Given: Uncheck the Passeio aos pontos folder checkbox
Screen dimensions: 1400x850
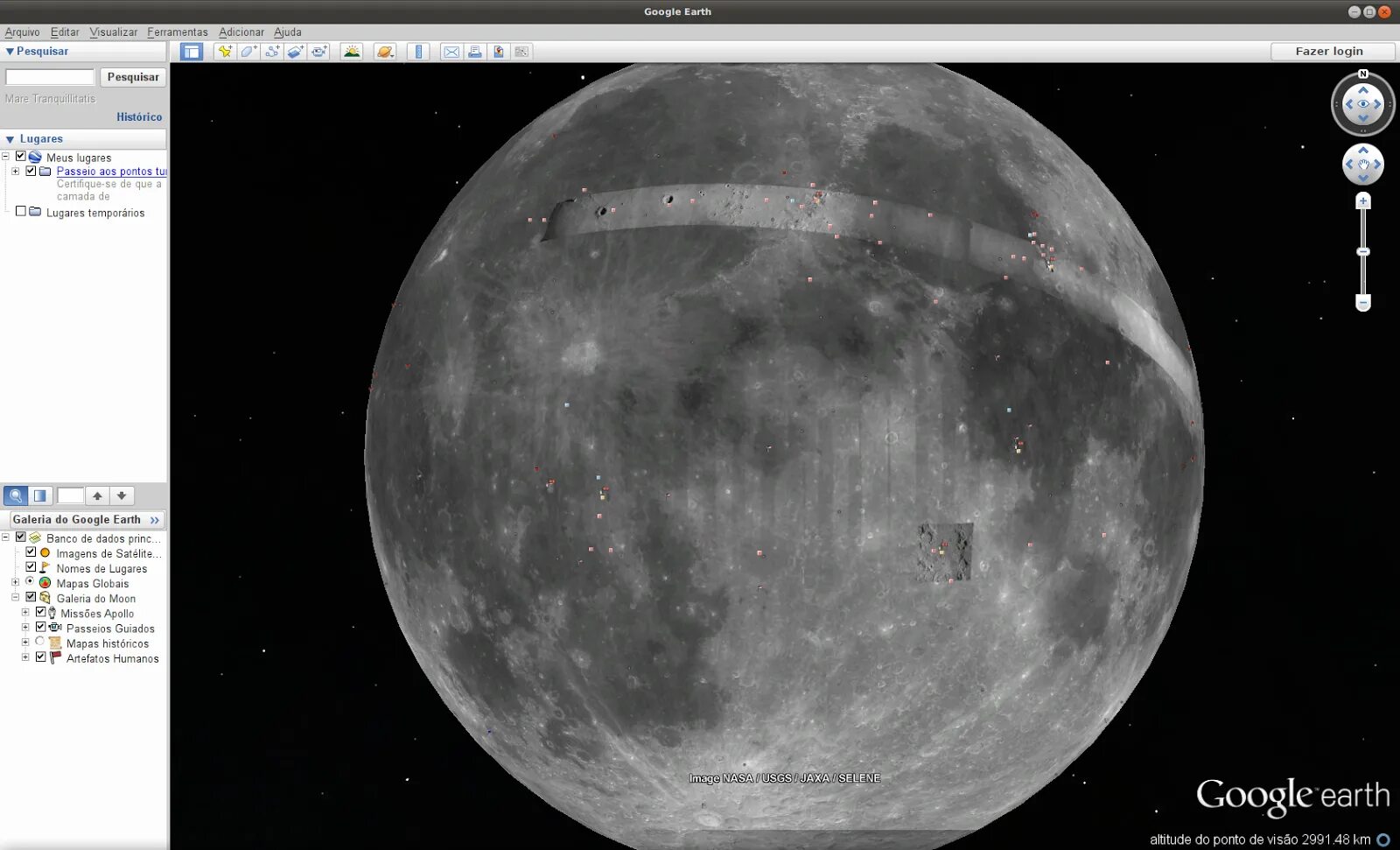Looking at the screenshot, I should coord(31,171).
